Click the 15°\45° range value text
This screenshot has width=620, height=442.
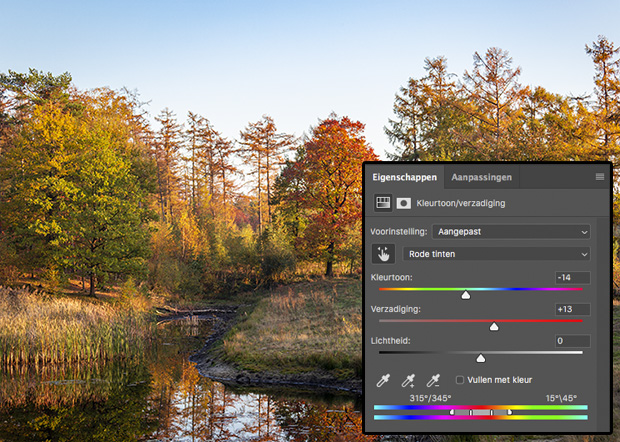(x=561, y=398)
